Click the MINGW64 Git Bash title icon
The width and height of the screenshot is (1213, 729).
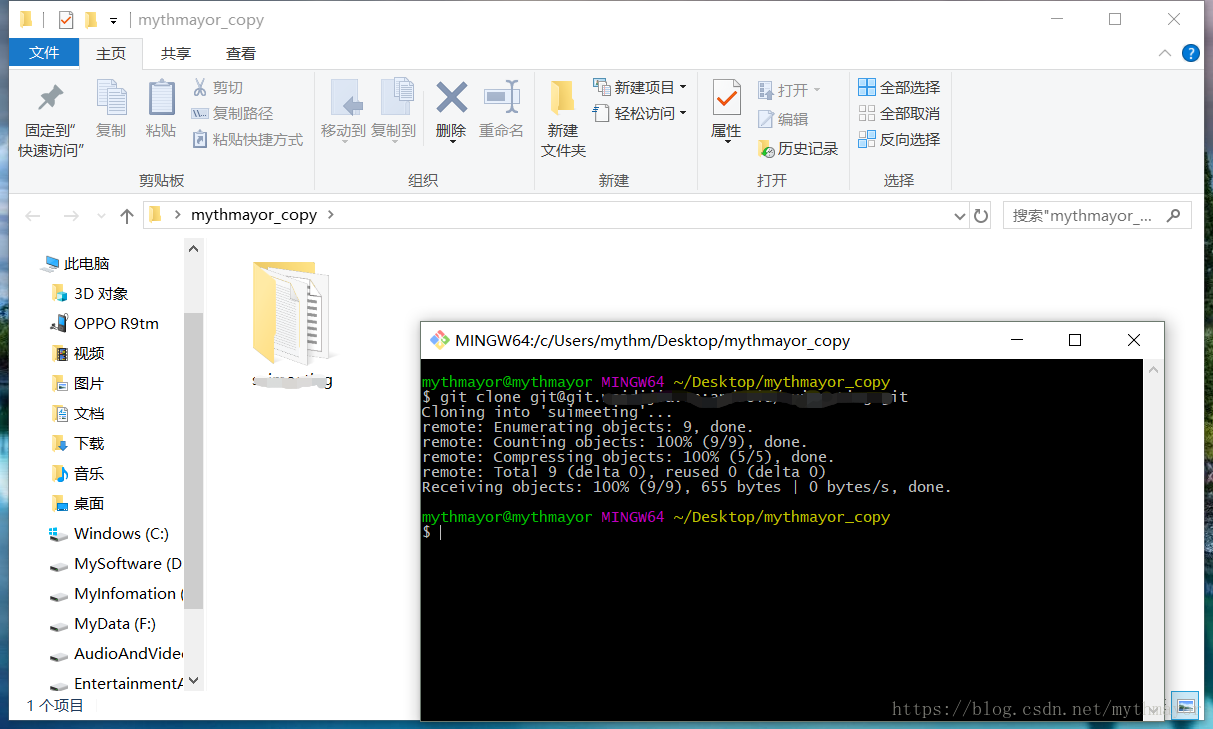point(439,340)
